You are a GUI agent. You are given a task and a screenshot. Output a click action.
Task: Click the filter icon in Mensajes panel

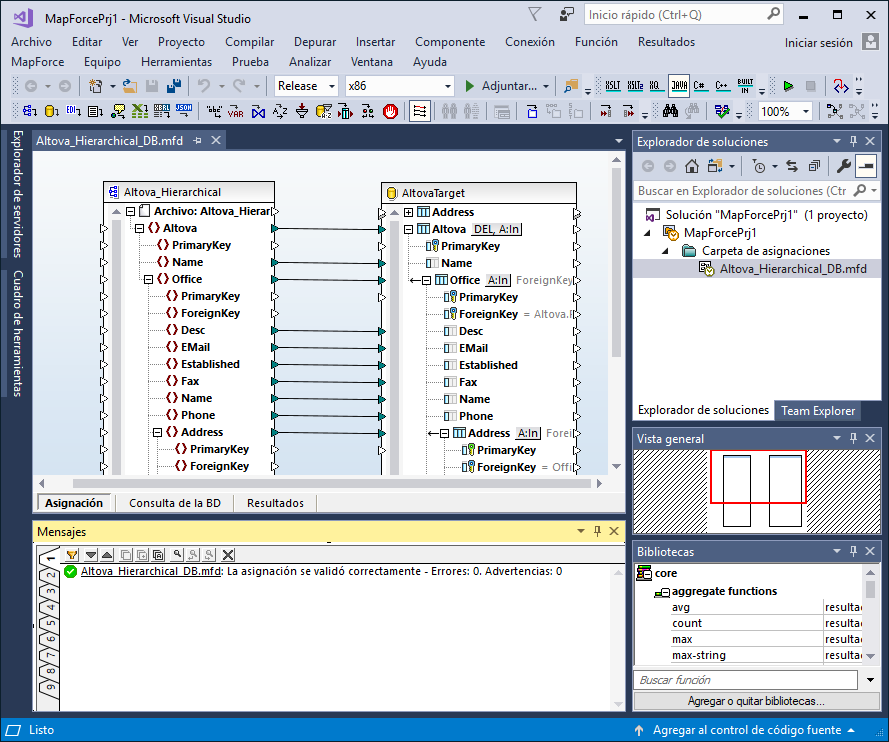click(x=72, y=554)
